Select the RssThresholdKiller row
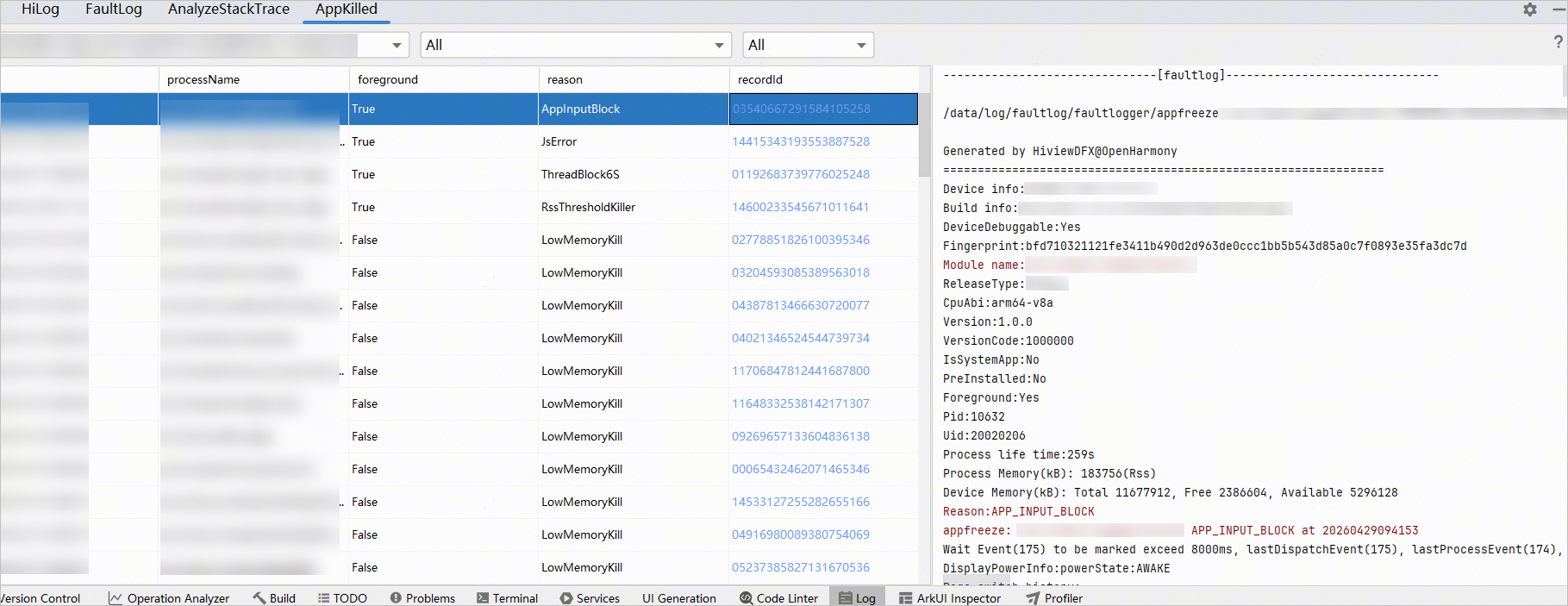The image size is (1568, 606). pyautogui.click(x=459, y=207)
